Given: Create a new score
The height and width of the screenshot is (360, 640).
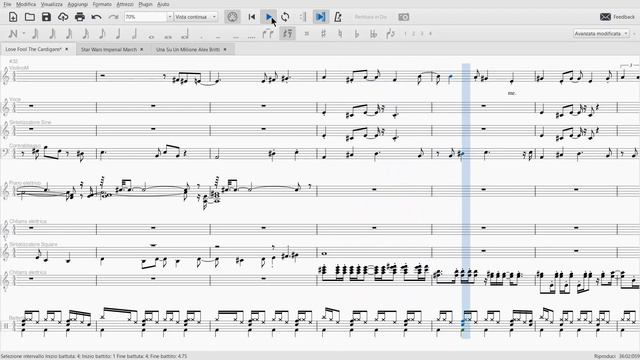Looking at the screenshot, I should 13,17.
